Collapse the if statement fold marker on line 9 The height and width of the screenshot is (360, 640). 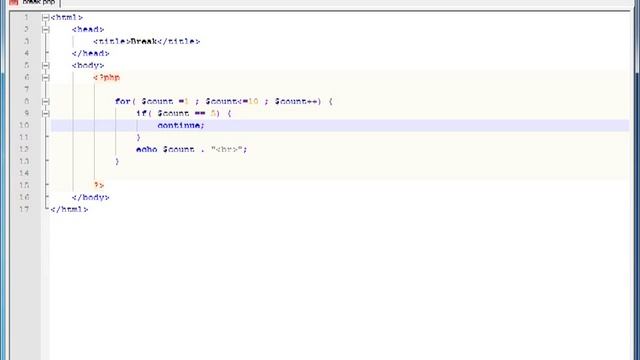click(x=45, y=113)
